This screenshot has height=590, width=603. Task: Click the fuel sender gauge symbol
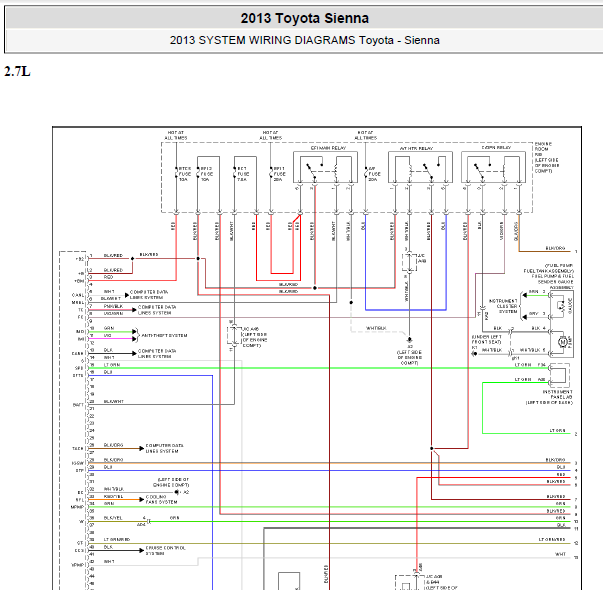point(561,305)
